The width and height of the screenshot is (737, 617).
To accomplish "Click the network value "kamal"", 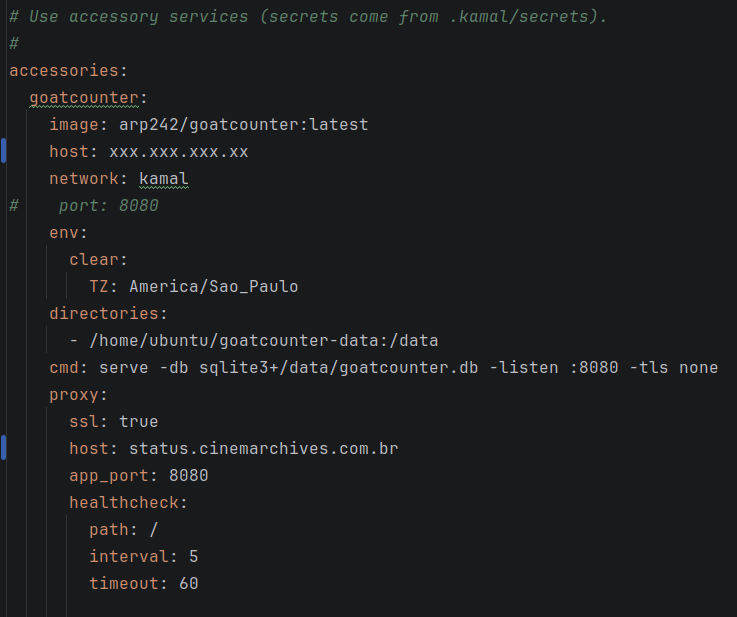I will (x=164, y=179).
